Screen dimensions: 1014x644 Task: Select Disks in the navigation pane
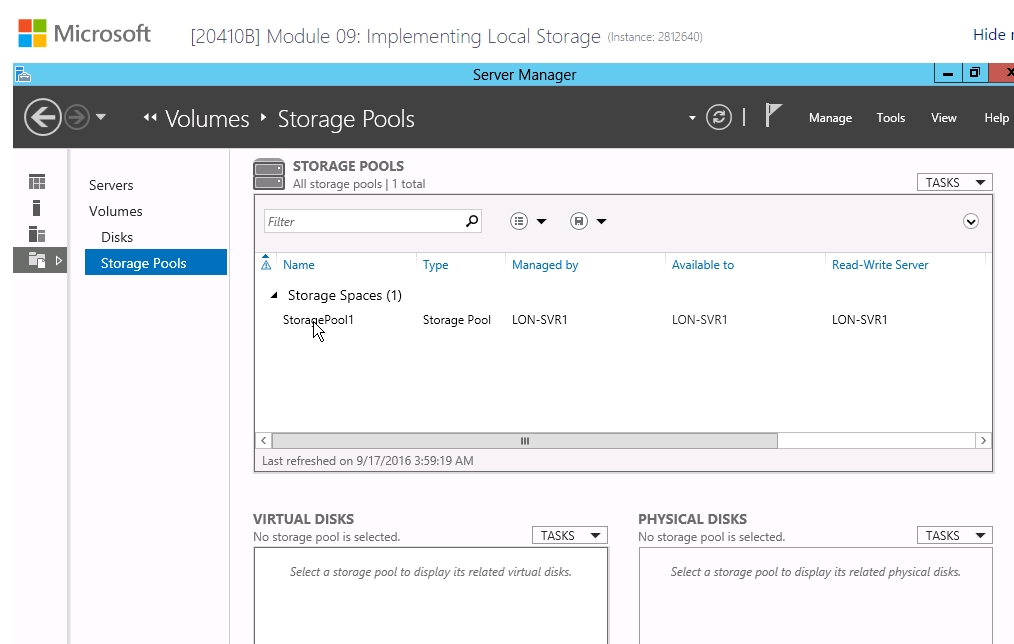(117, 237)
